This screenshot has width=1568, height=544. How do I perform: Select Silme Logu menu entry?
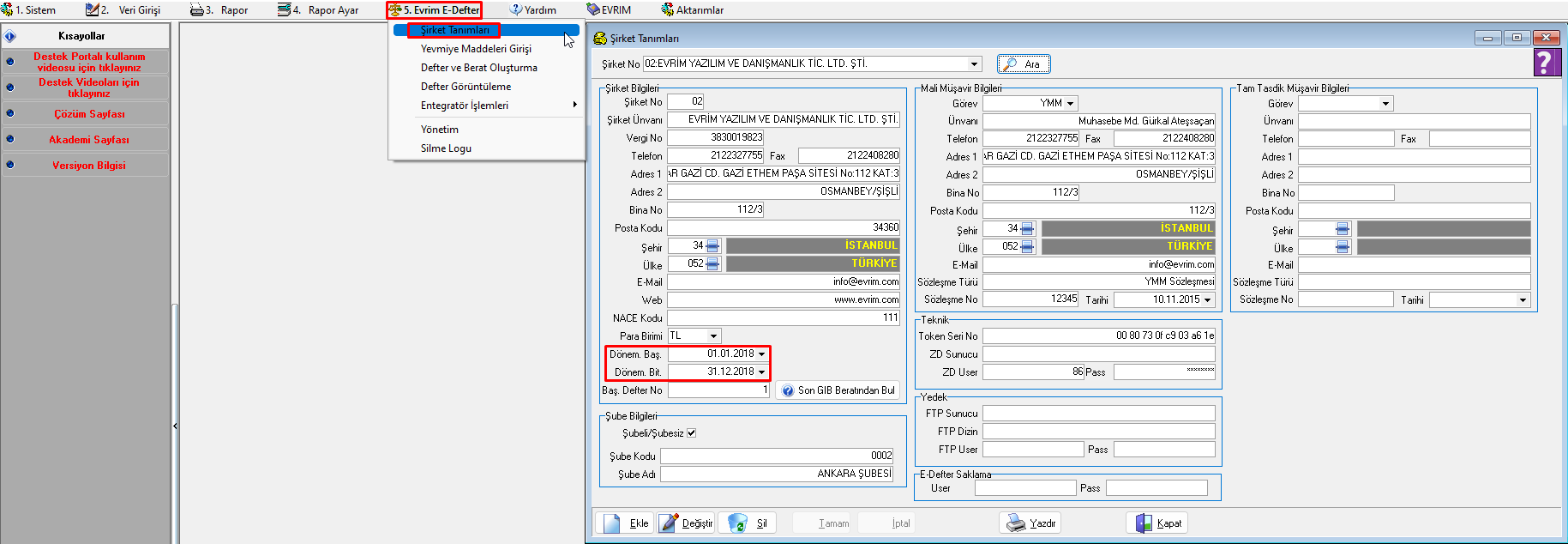coord(487,148)
